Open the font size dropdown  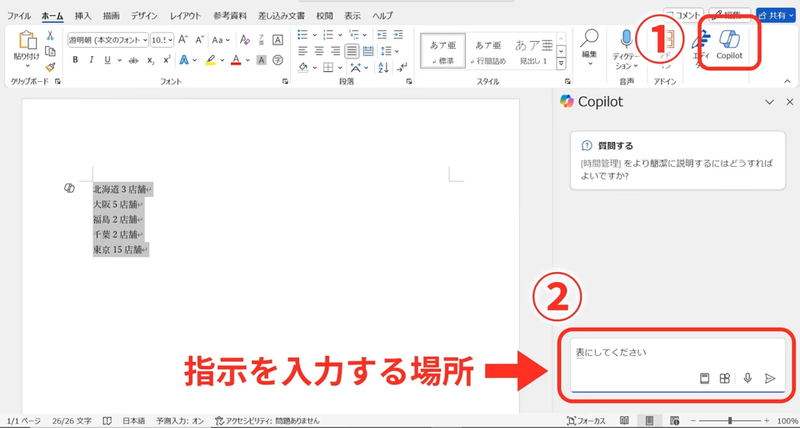point(170,40)
